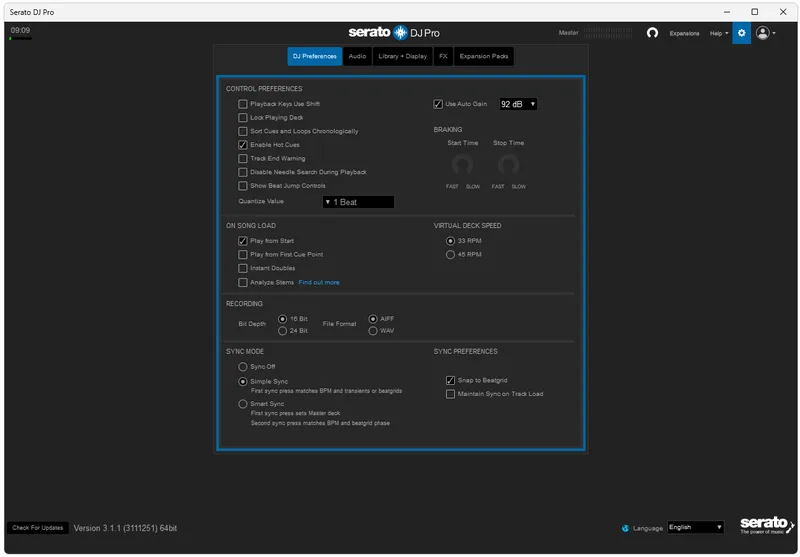Select Simple Sync mode

[x=243, y=382]
